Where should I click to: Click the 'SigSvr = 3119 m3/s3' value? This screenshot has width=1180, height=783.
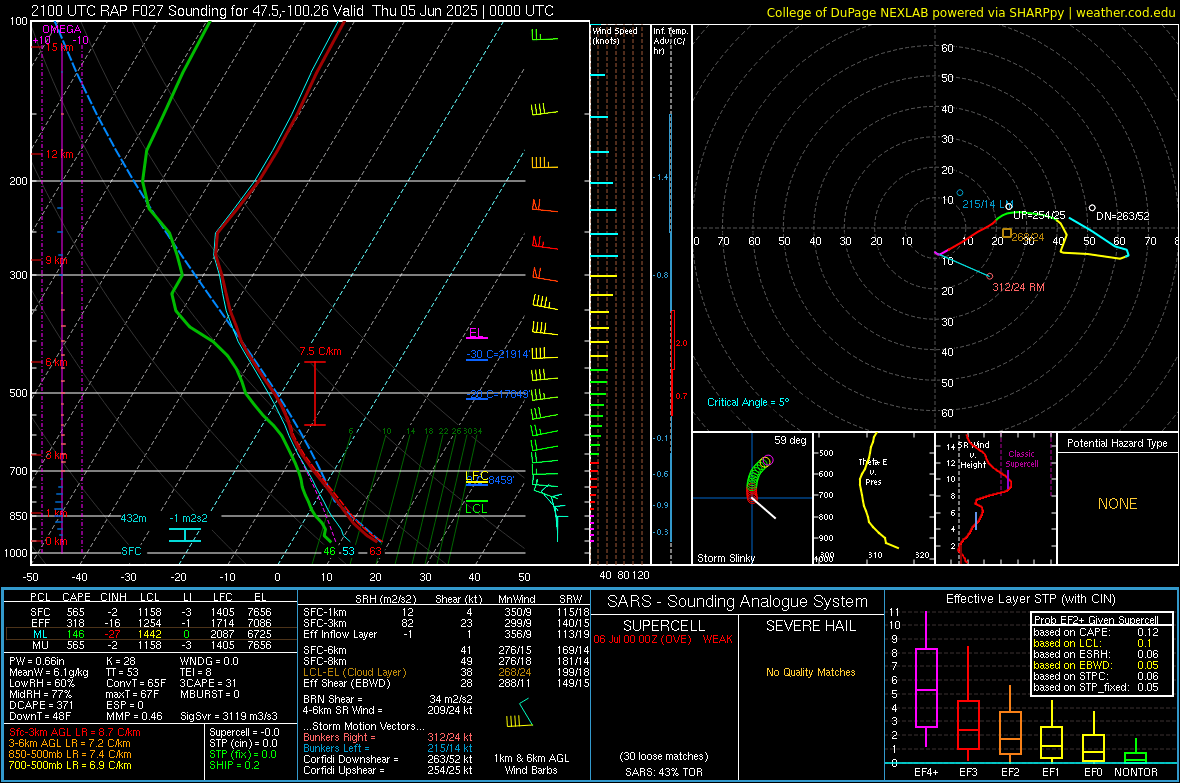click(229, 717)
